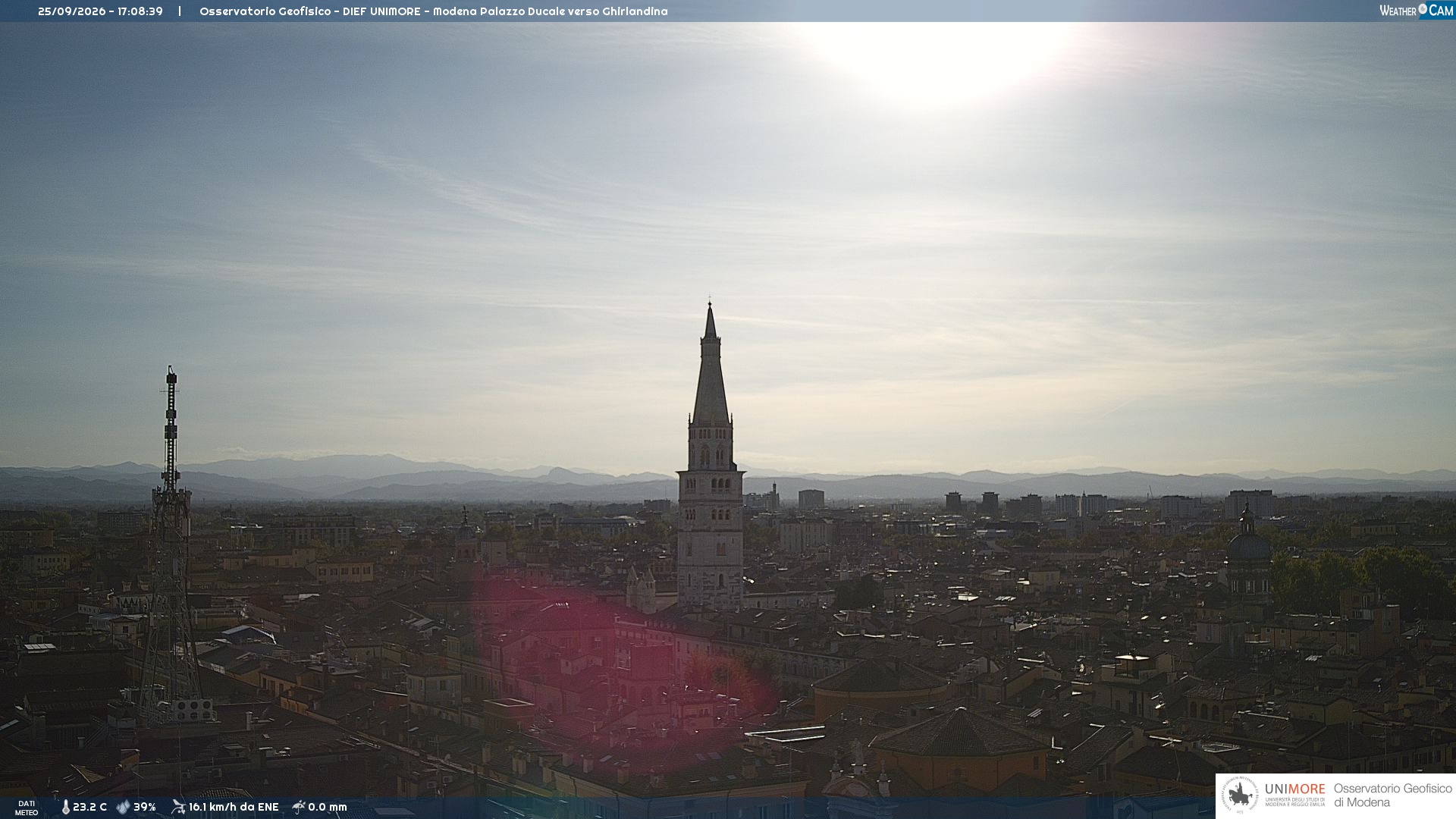This screenshot has height=819, width=1456.
Task: Click the 25/09/2026 date and time stamp
Action: [x=100, y=11]
